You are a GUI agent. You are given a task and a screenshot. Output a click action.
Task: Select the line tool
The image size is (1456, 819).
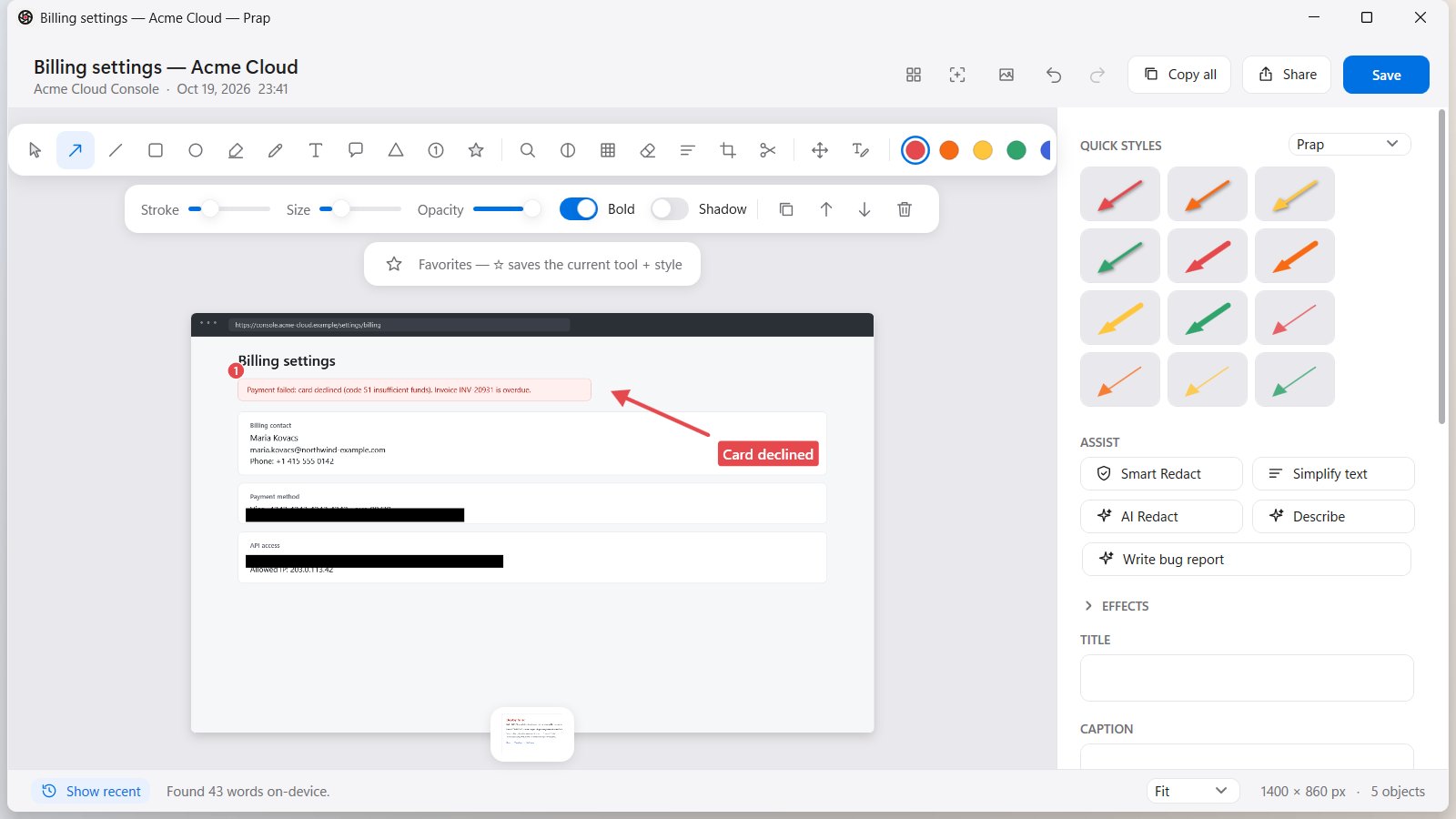coord(116,150)
